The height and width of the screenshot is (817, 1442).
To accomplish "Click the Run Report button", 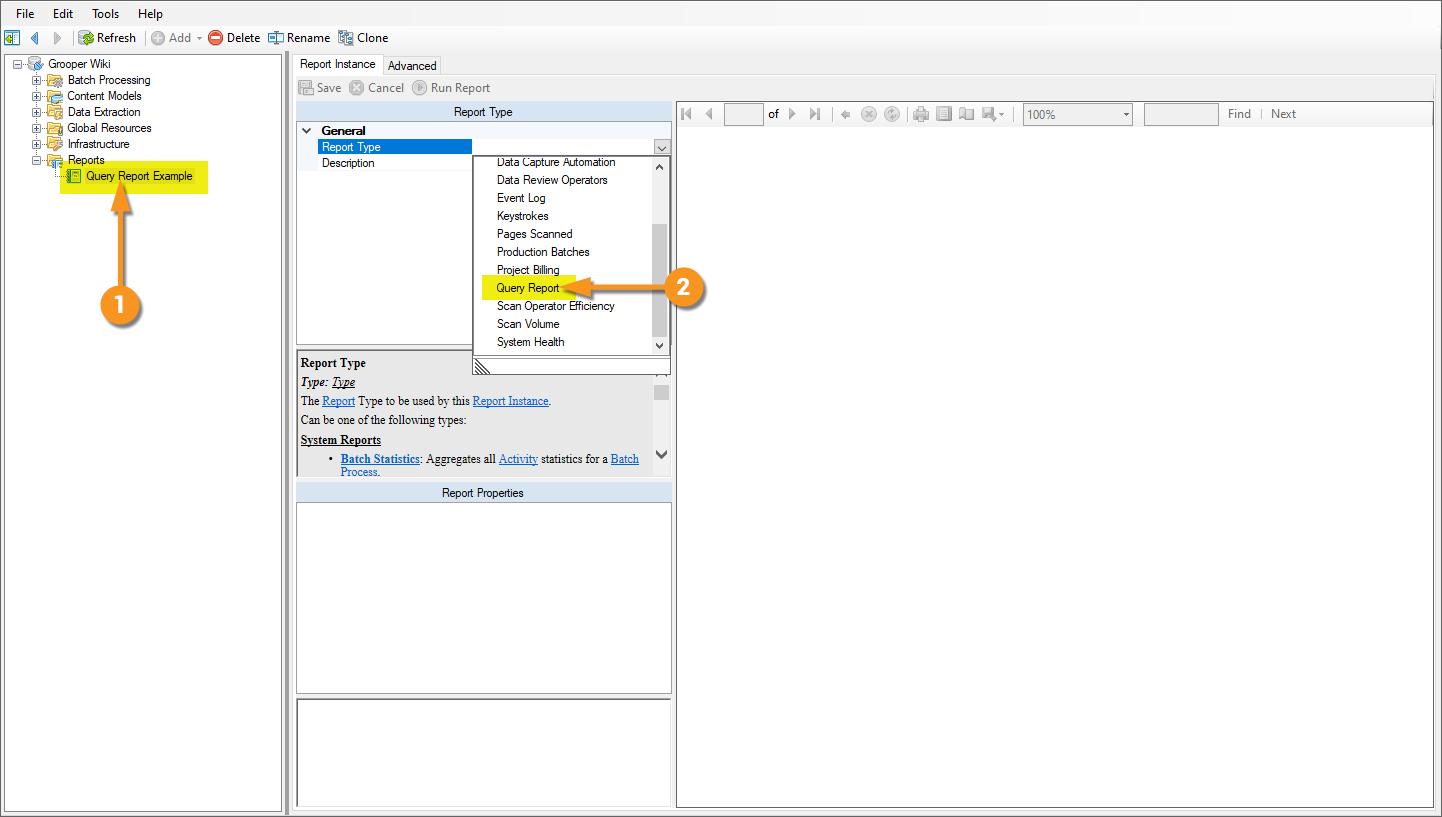I will (x=451, y=88).
